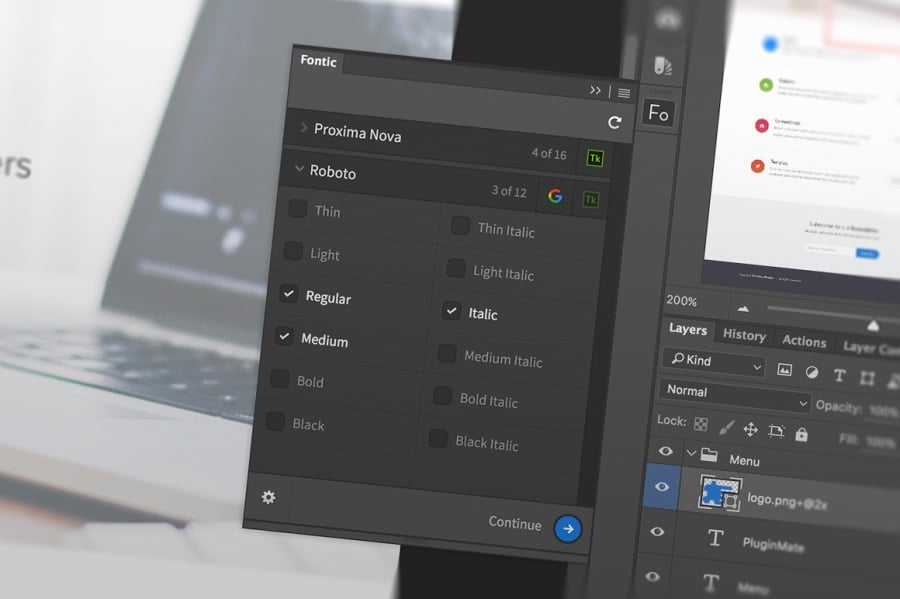Click the Fo Fontic panel dock icon
This screenshot has height=599, width=900.
658,113
